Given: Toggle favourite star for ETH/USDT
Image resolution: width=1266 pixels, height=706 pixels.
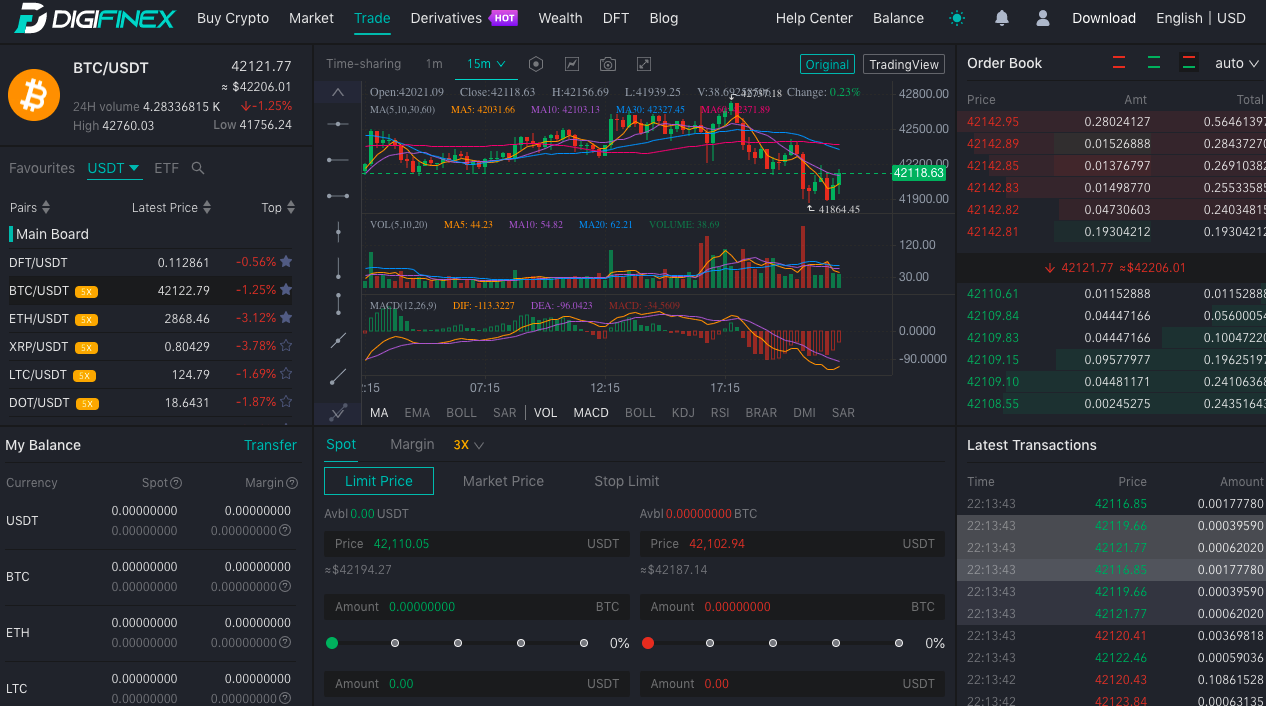Looking at the screenshot, I should 286,318.
